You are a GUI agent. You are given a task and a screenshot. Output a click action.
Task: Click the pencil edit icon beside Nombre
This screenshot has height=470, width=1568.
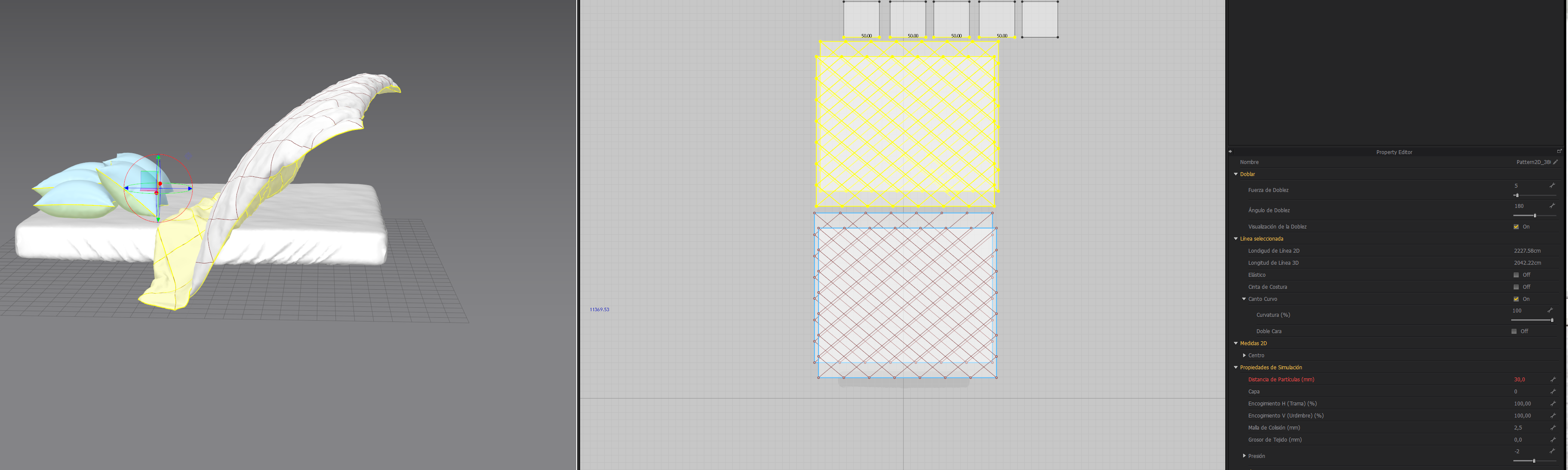1555,162
